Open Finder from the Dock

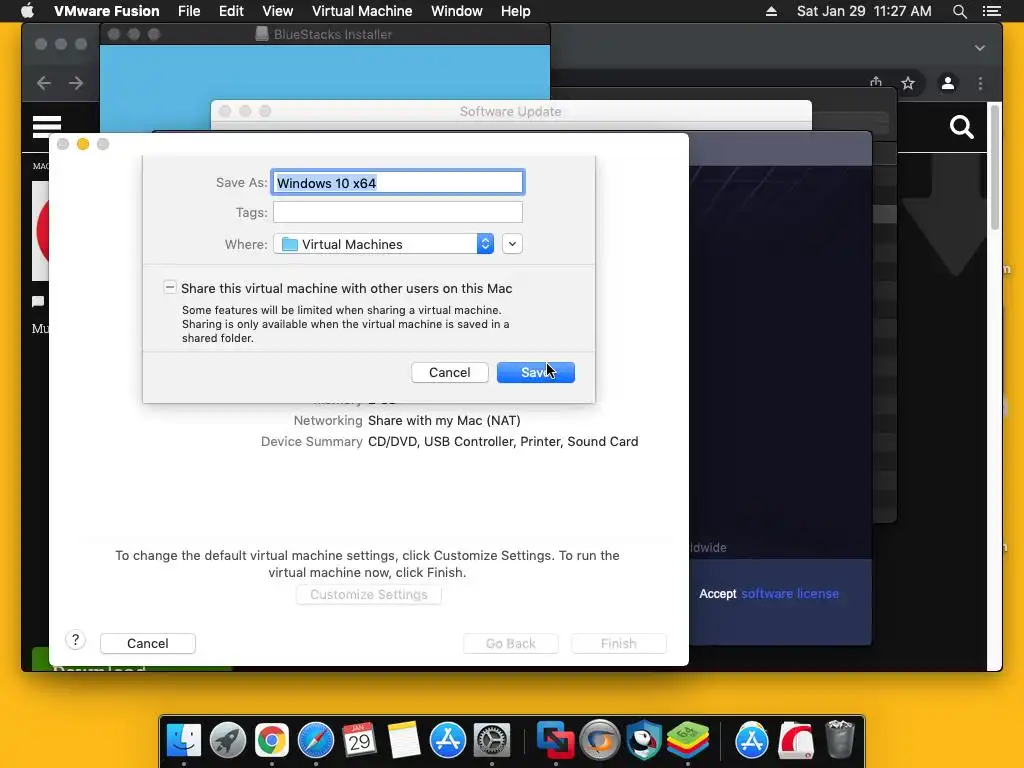point(184,740)
